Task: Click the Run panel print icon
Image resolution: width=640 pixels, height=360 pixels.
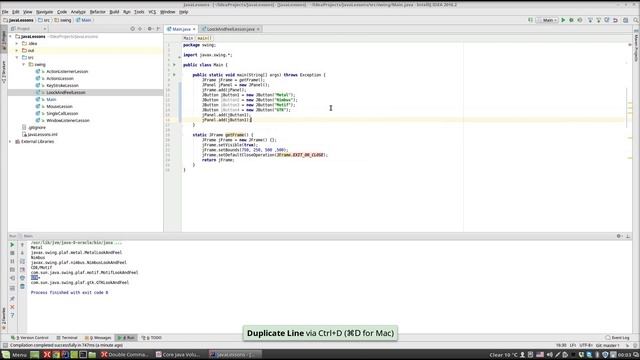Action: (22, 278)
